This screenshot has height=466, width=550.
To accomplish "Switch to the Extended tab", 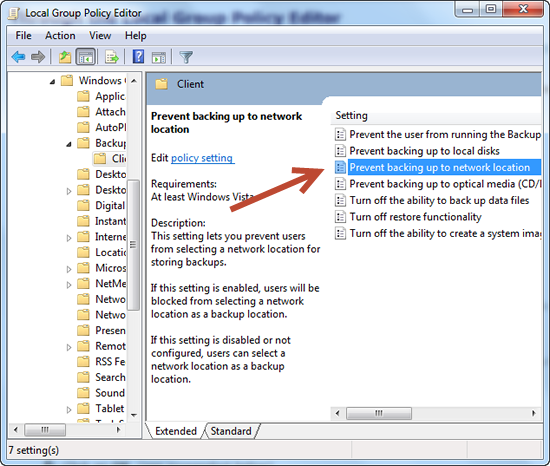I will (x=176, y=431).
